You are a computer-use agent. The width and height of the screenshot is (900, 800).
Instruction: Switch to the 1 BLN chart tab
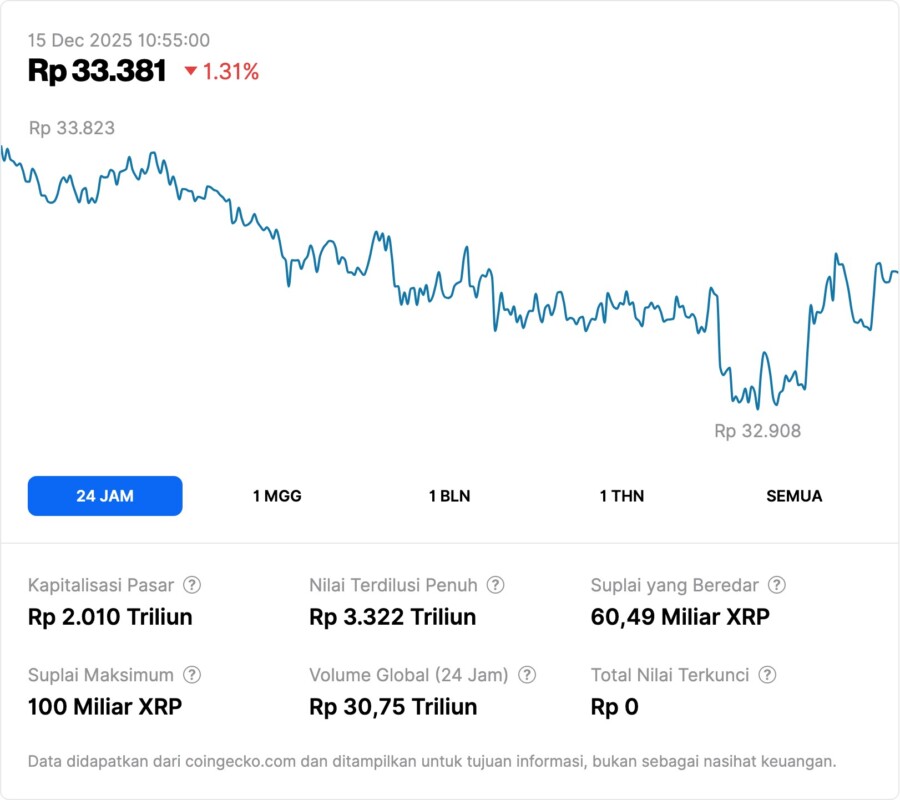(x=449, y=496)
